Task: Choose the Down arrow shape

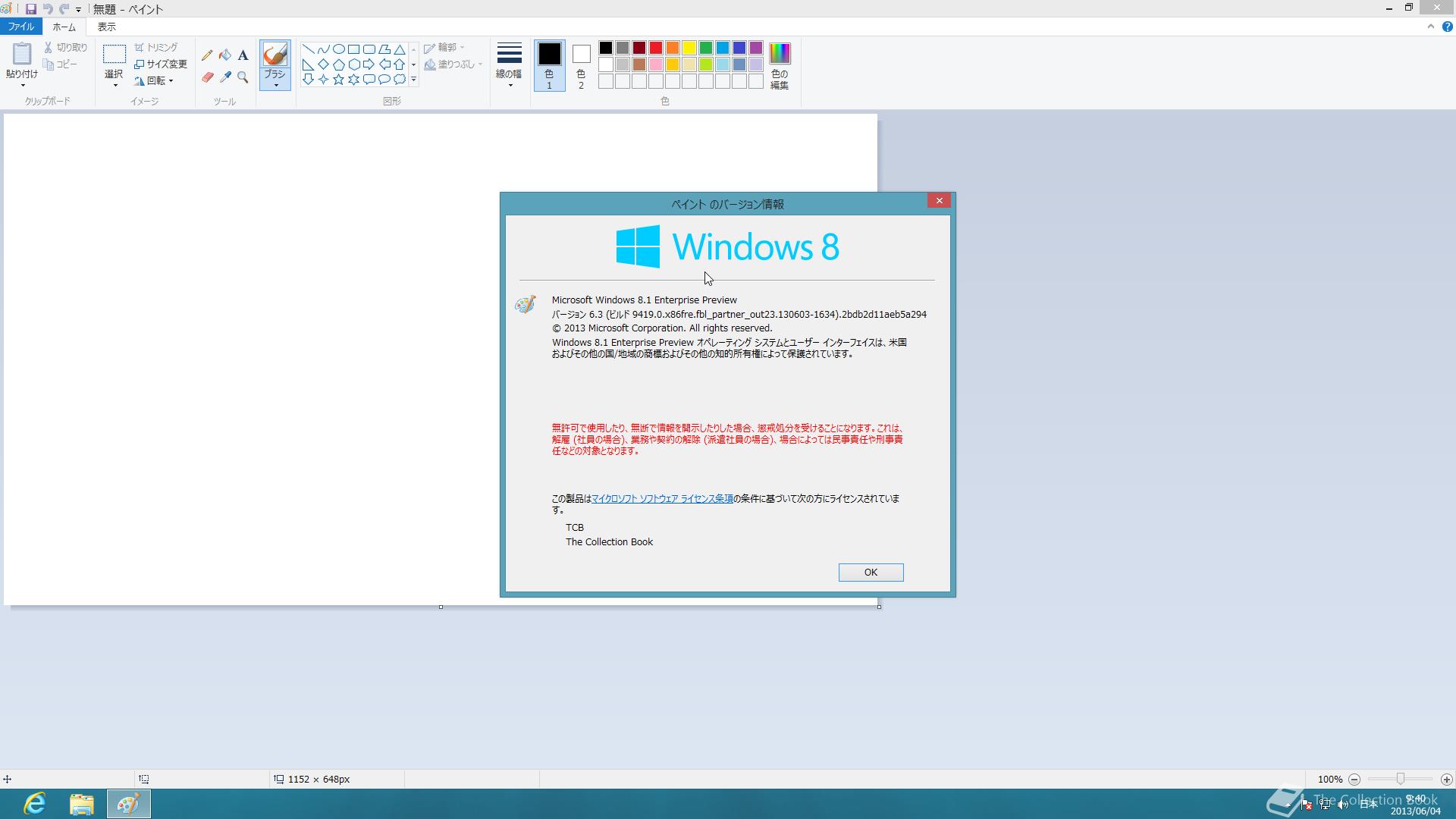Action: (x=309, y=79)
